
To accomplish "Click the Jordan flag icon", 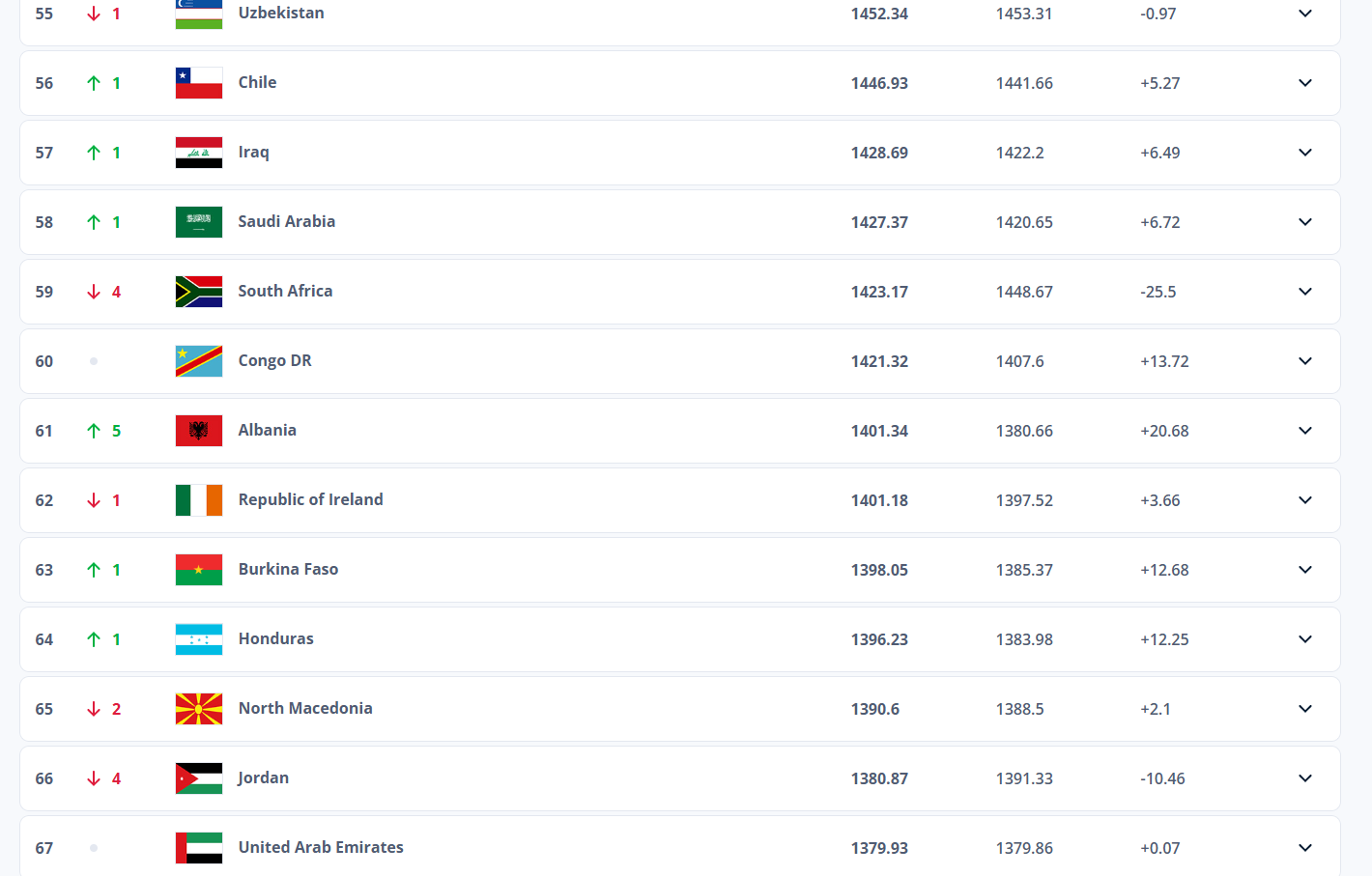I will pyautogui.click(x=199, y=778).
